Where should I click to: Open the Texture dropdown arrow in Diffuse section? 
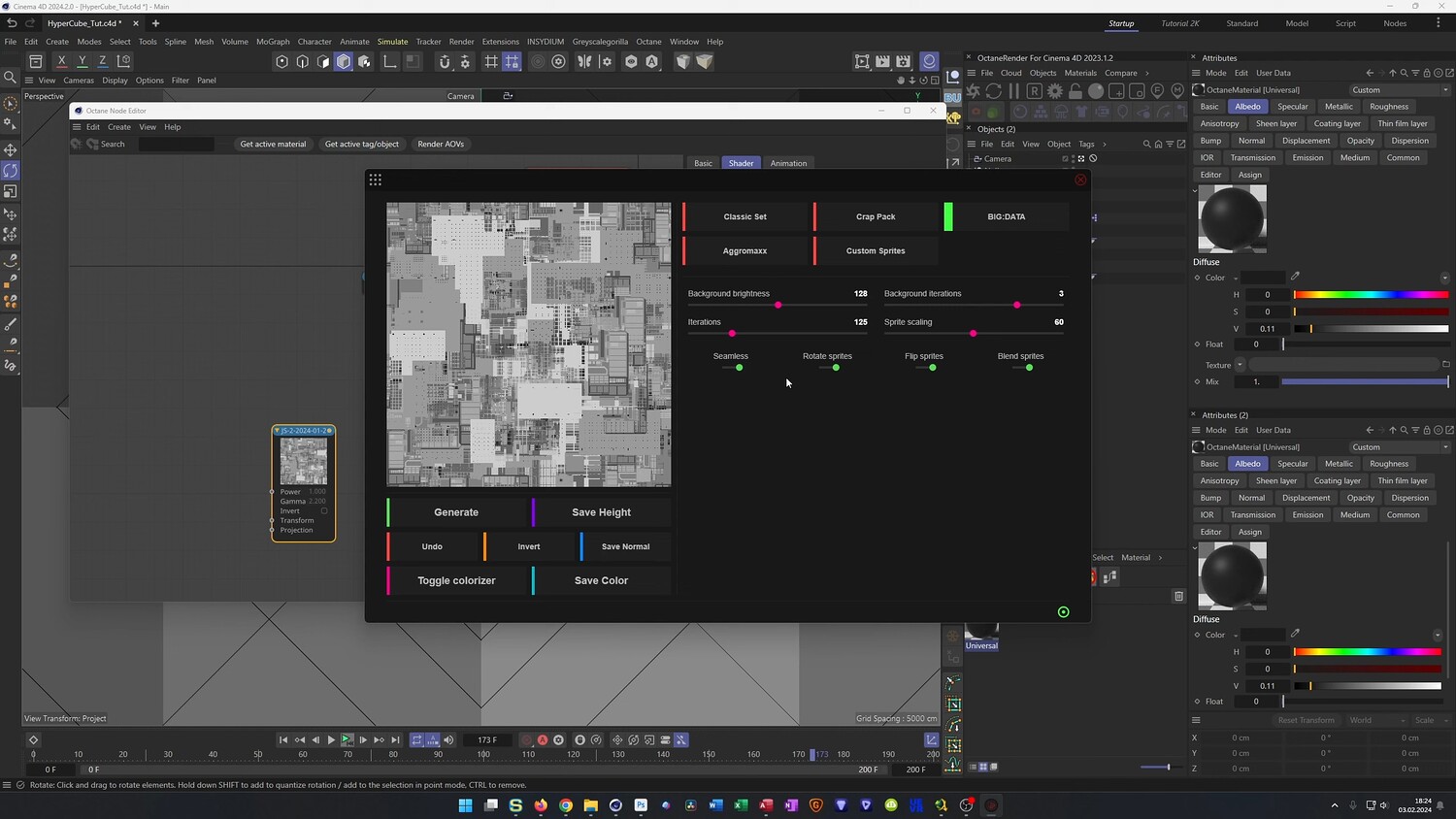click(x=1240, y=365)
